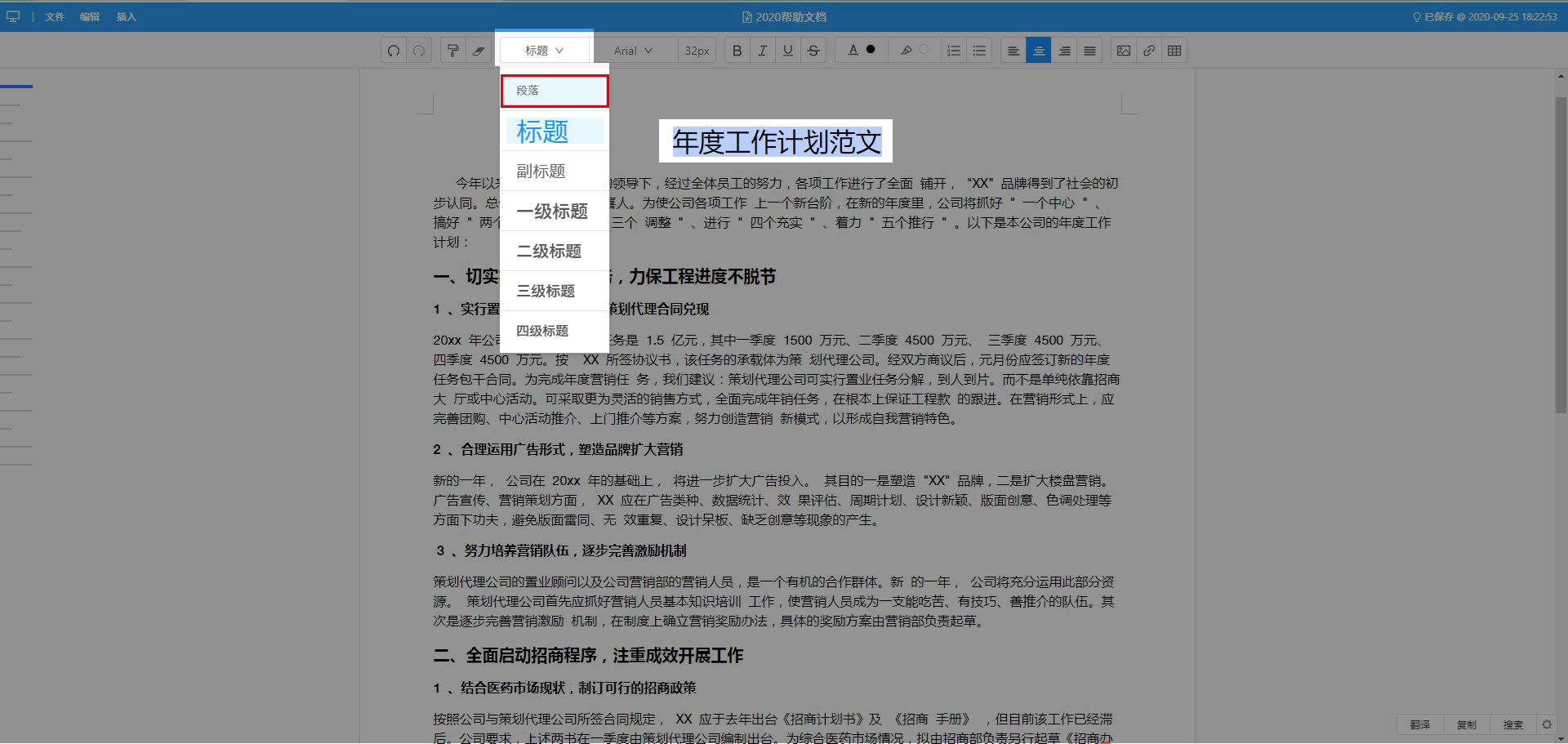Choose 副标题 subtitle style
The height and width of the screenshot is (744, 1568).
tap(555, 172)
